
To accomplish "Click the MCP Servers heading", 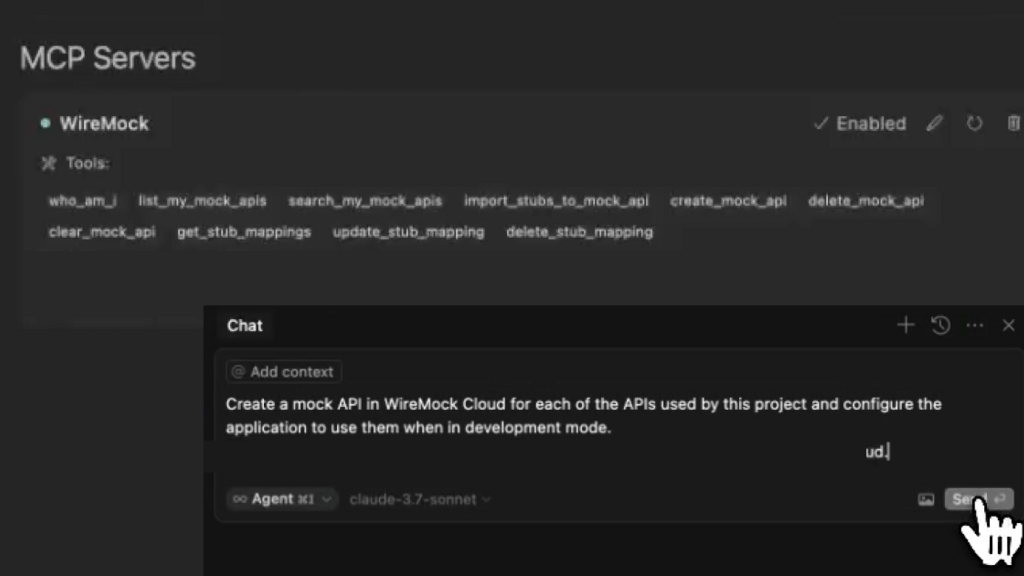I will (108, 58).
